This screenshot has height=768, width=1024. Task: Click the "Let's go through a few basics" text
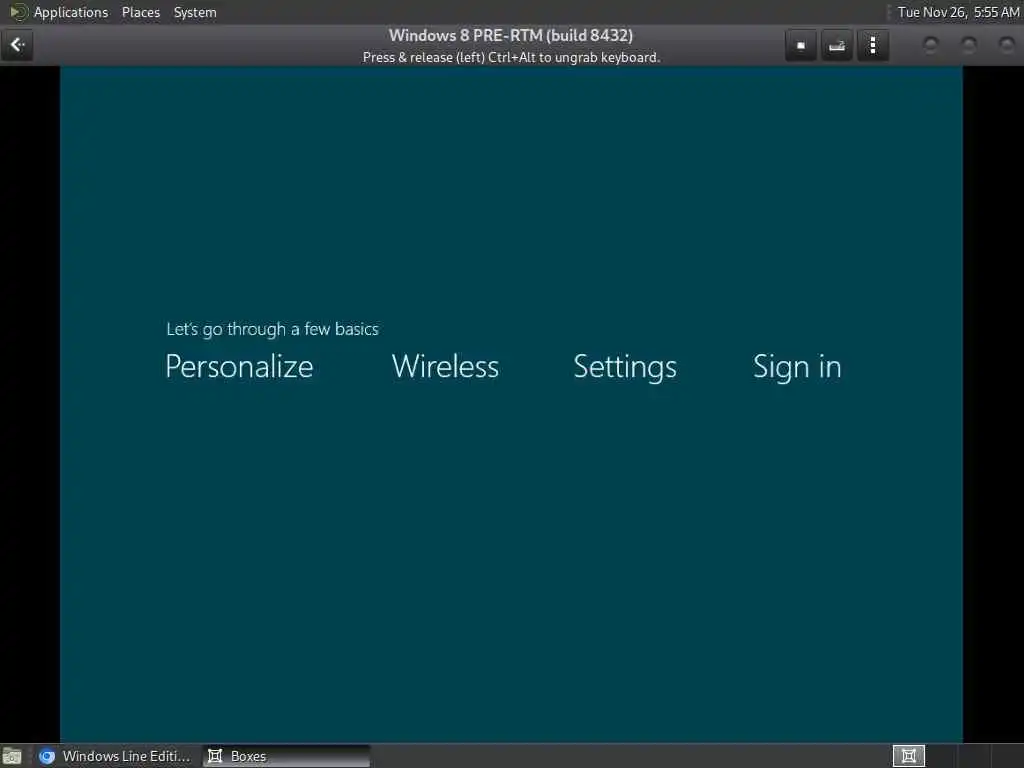pyautogui.click(x=272, y=329)
